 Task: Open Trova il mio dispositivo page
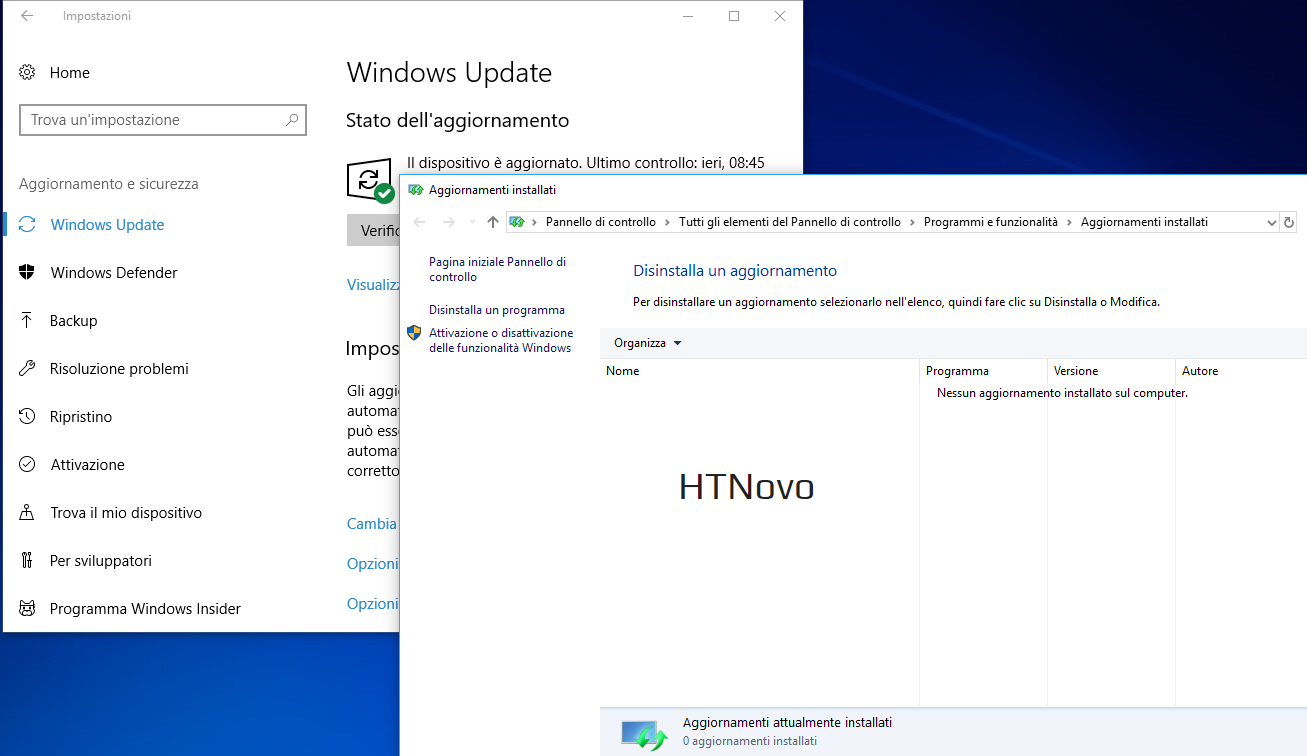pyautogui.click(x=126, y=513)
